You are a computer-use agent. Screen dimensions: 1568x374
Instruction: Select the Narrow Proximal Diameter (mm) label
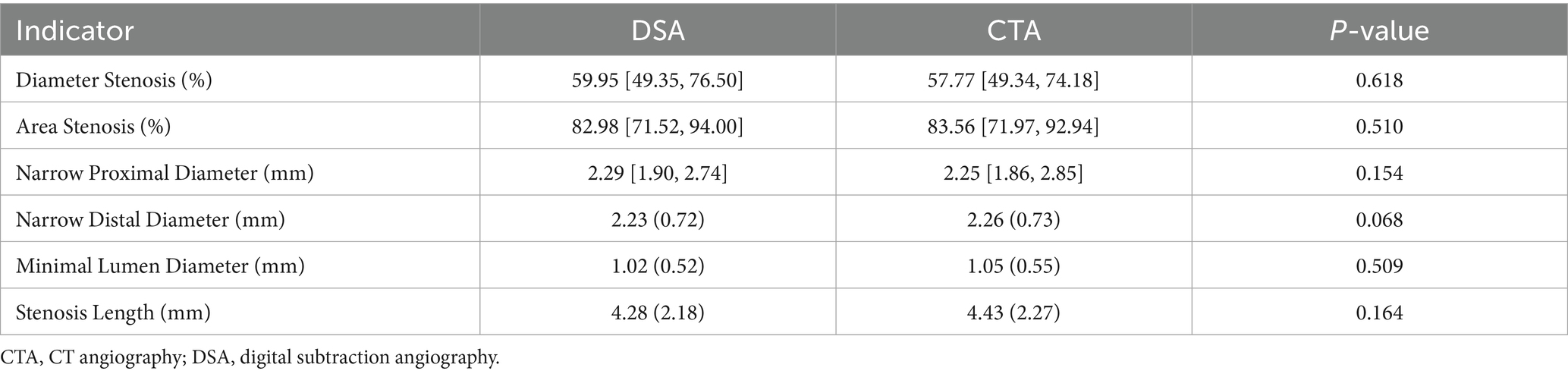click(x=165, y=173)
